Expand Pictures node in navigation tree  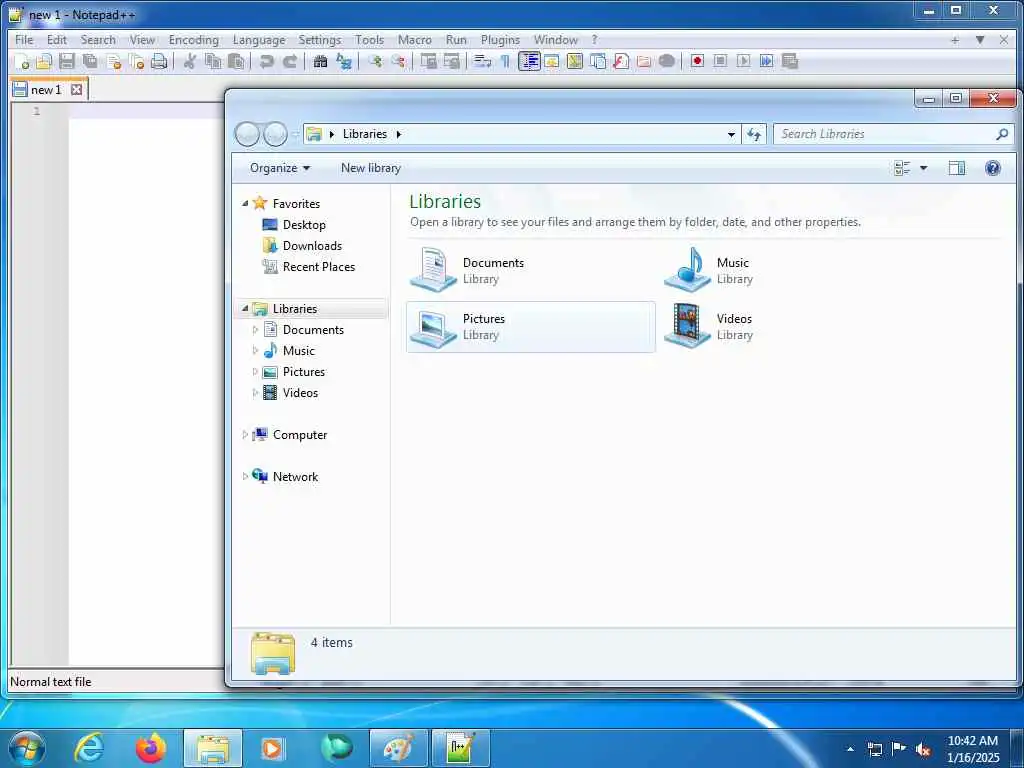coord(255,372)
